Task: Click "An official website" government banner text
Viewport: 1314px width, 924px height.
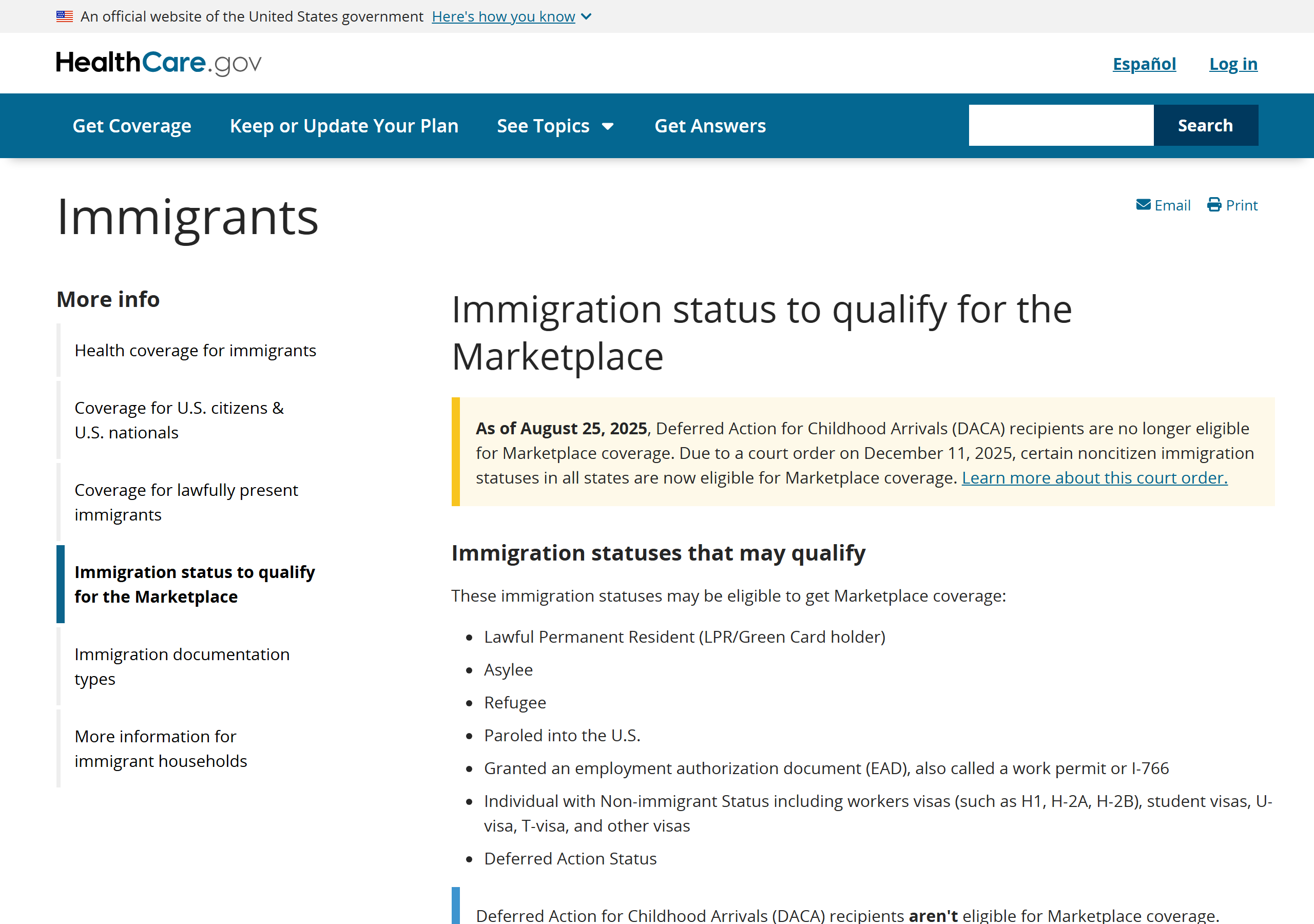Action: coord(252,16)
